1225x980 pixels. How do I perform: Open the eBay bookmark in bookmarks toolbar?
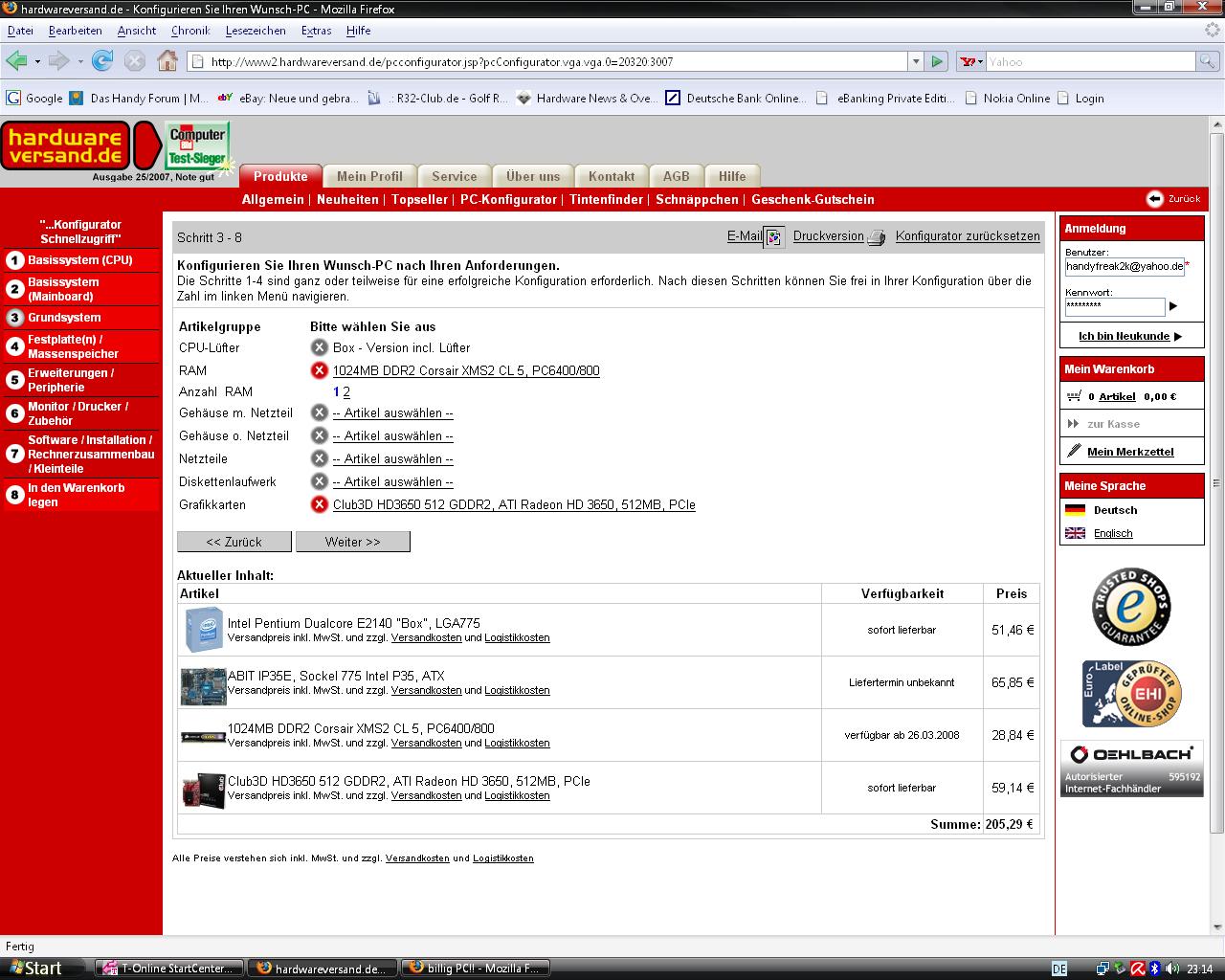[288, 98]
